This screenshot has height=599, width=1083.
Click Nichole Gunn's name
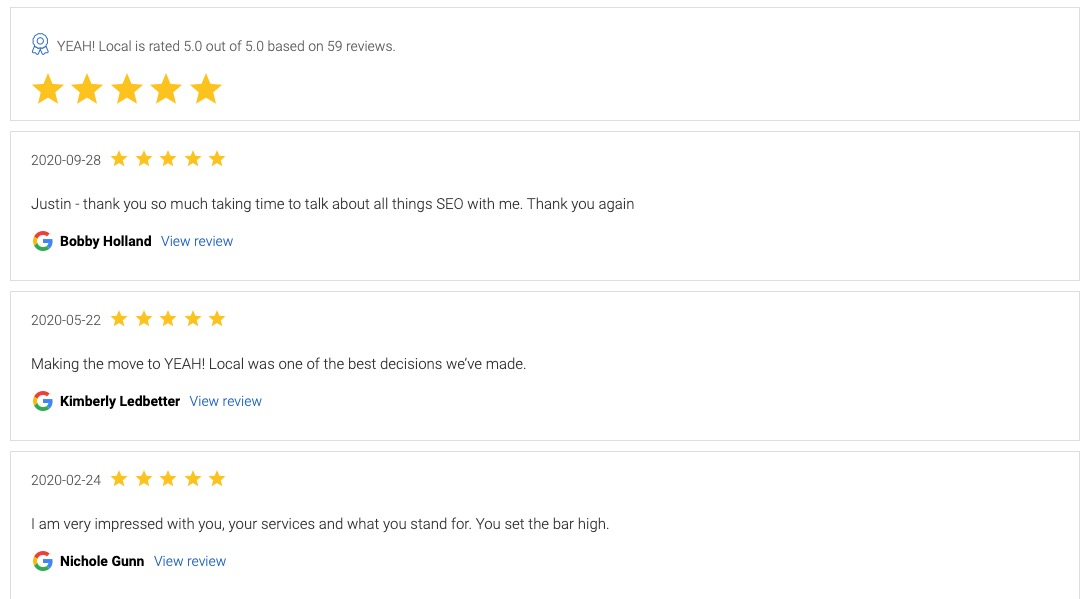[101, 561]
